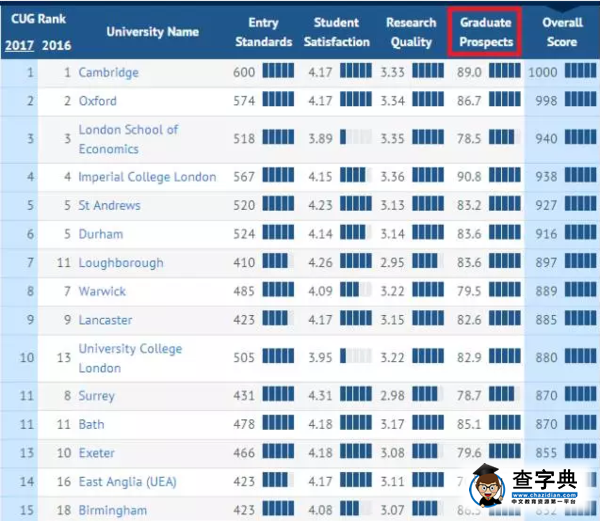Click Lancaster's graduate prospects value 82.6
Viewport: 600px width, 521px height.
469,320
